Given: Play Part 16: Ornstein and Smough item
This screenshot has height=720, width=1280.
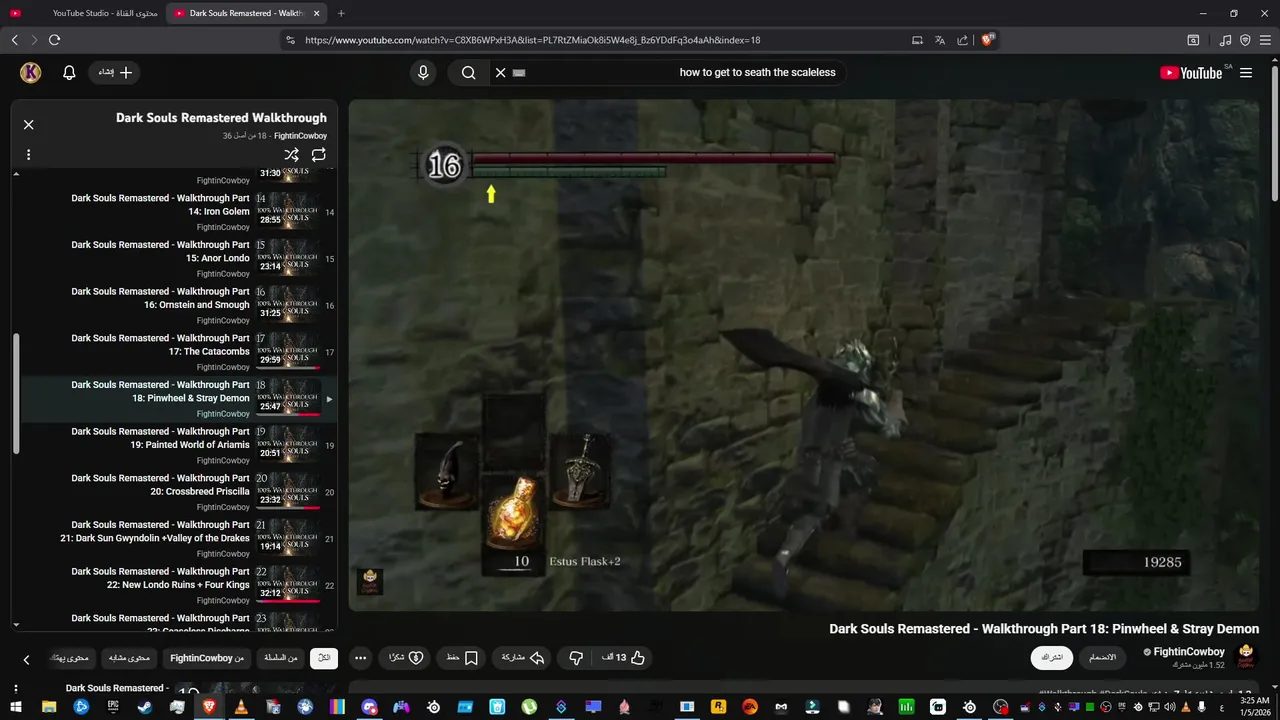Looking at the screenshot, I should (178, 305).
